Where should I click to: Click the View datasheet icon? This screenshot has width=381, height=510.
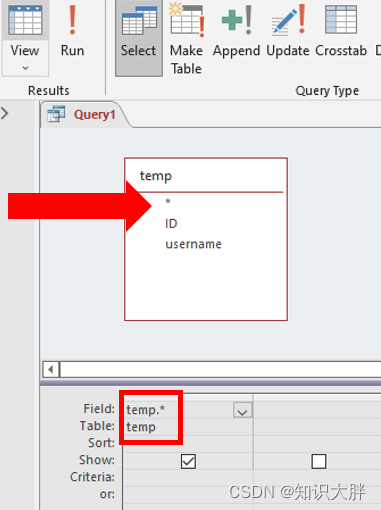pyautogui.click(x=25, y=19)
